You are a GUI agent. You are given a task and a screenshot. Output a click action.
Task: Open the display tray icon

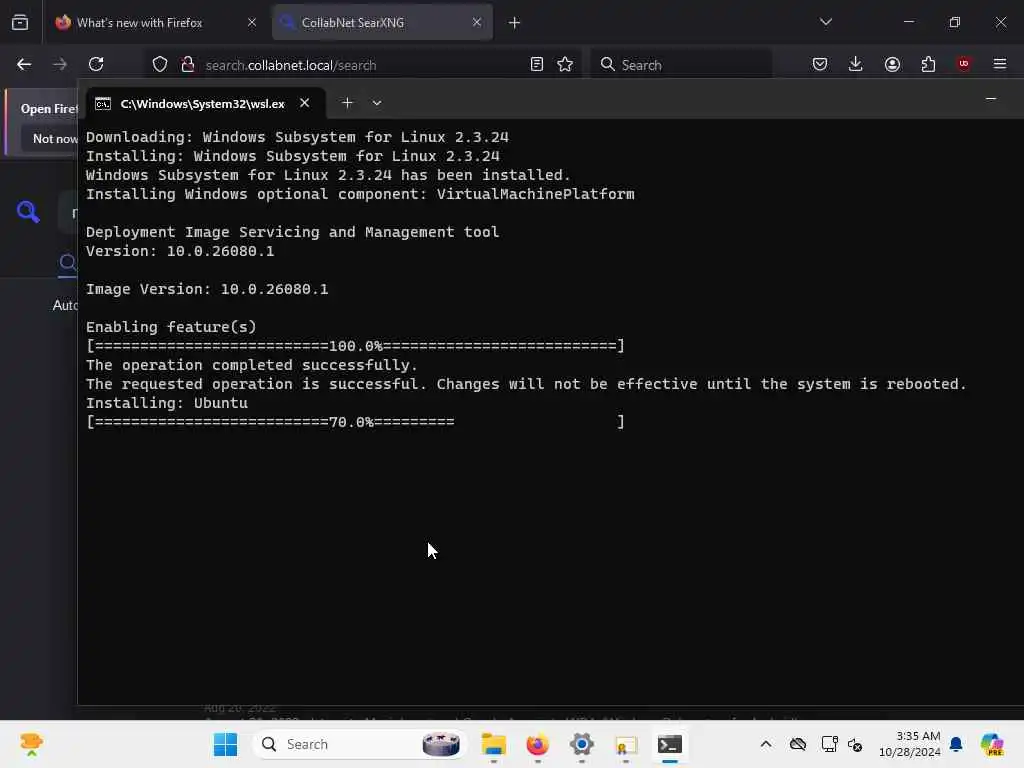pos(829,744)
